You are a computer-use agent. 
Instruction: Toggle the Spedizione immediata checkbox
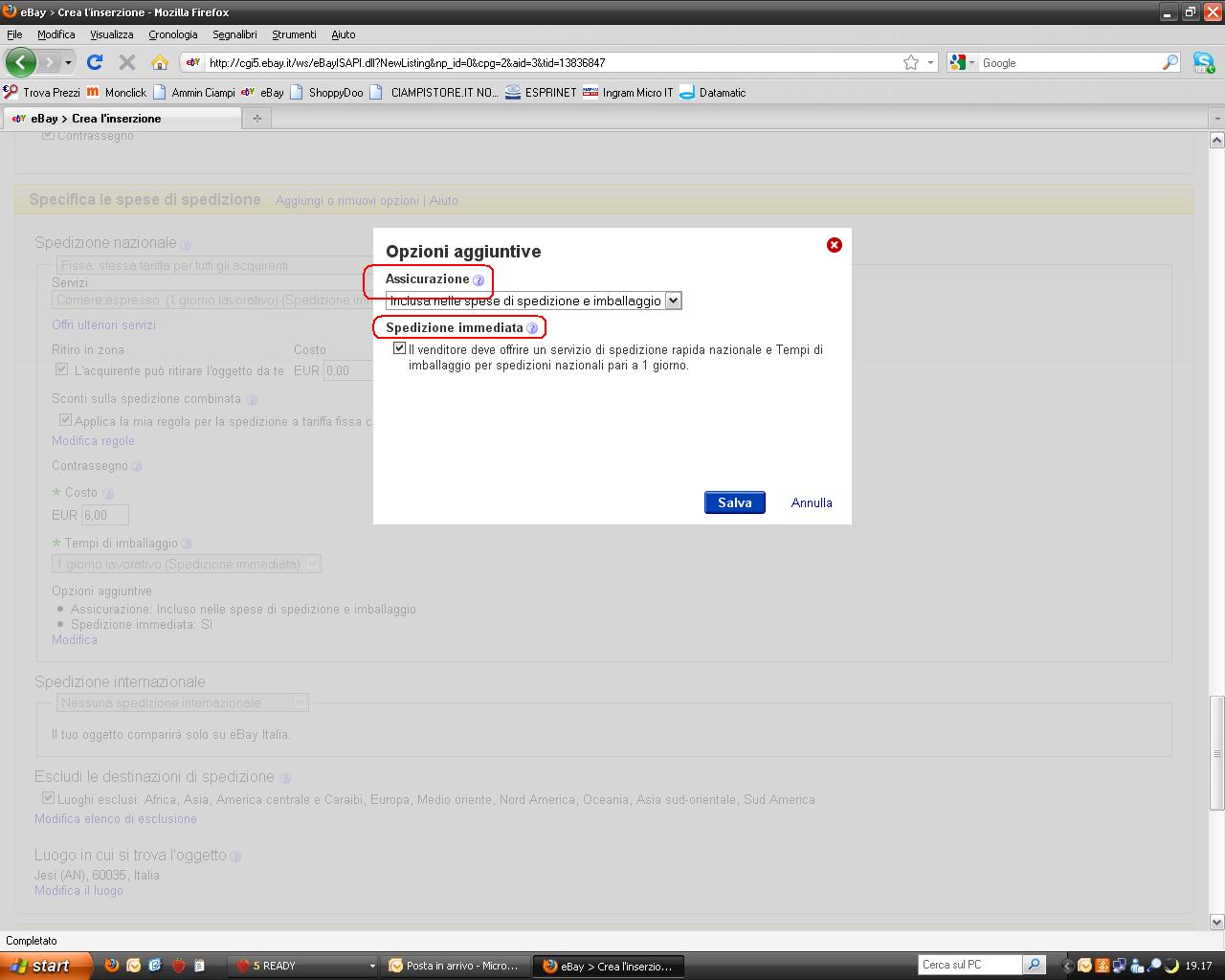click(x=399, y=348)
